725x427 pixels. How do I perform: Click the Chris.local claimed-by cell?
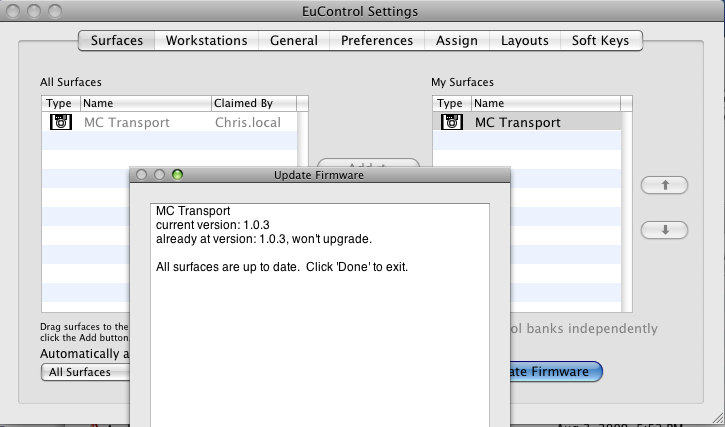tap(248, 123)
